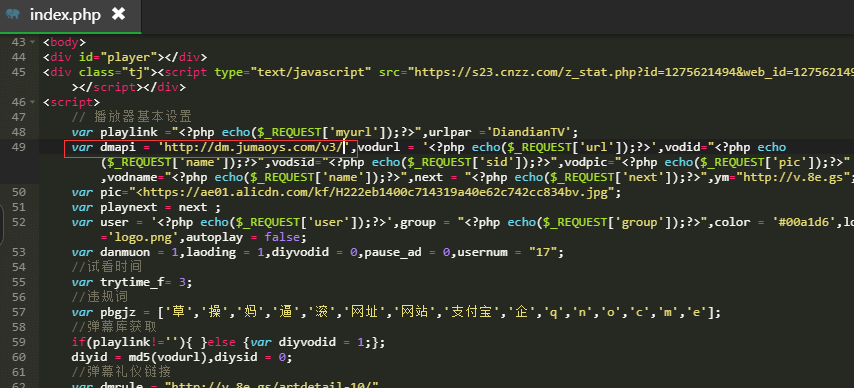
Task: Collapse the body block fold arrow at line 43
Action: pyautogui.click(x=33, y=43)
